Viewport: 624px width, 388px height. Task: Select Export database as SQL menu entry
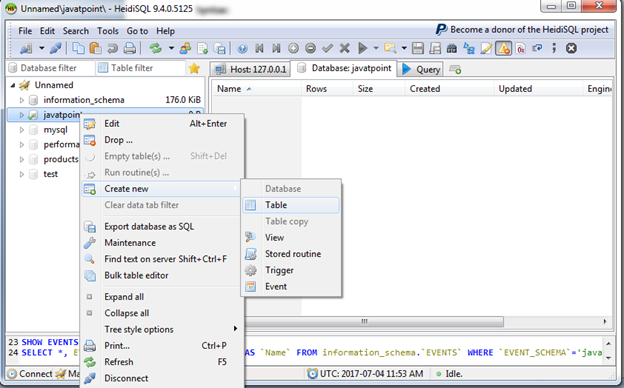coord(162,227)
